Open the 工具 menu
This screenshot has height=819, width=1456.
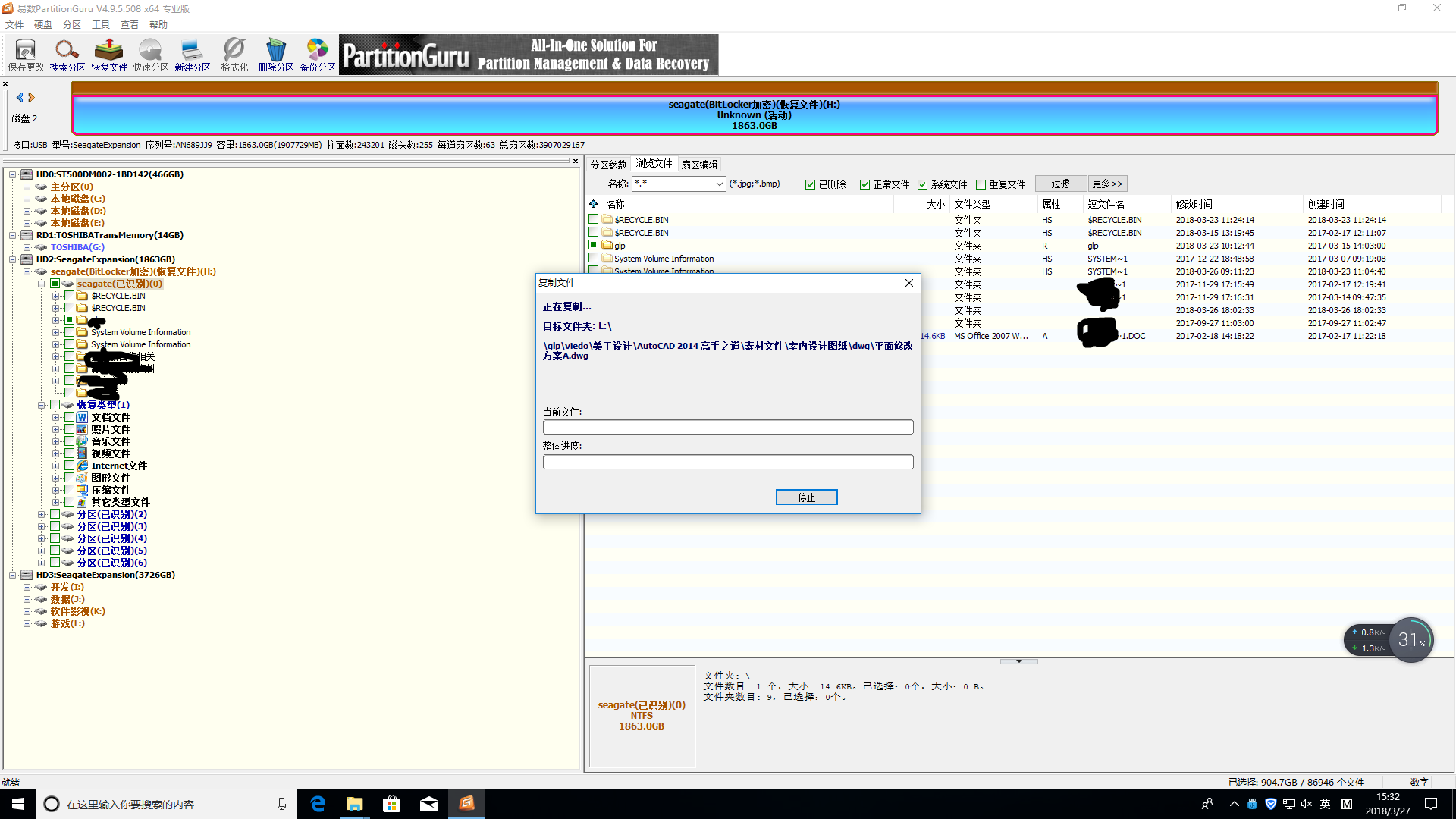coord(101,24)
